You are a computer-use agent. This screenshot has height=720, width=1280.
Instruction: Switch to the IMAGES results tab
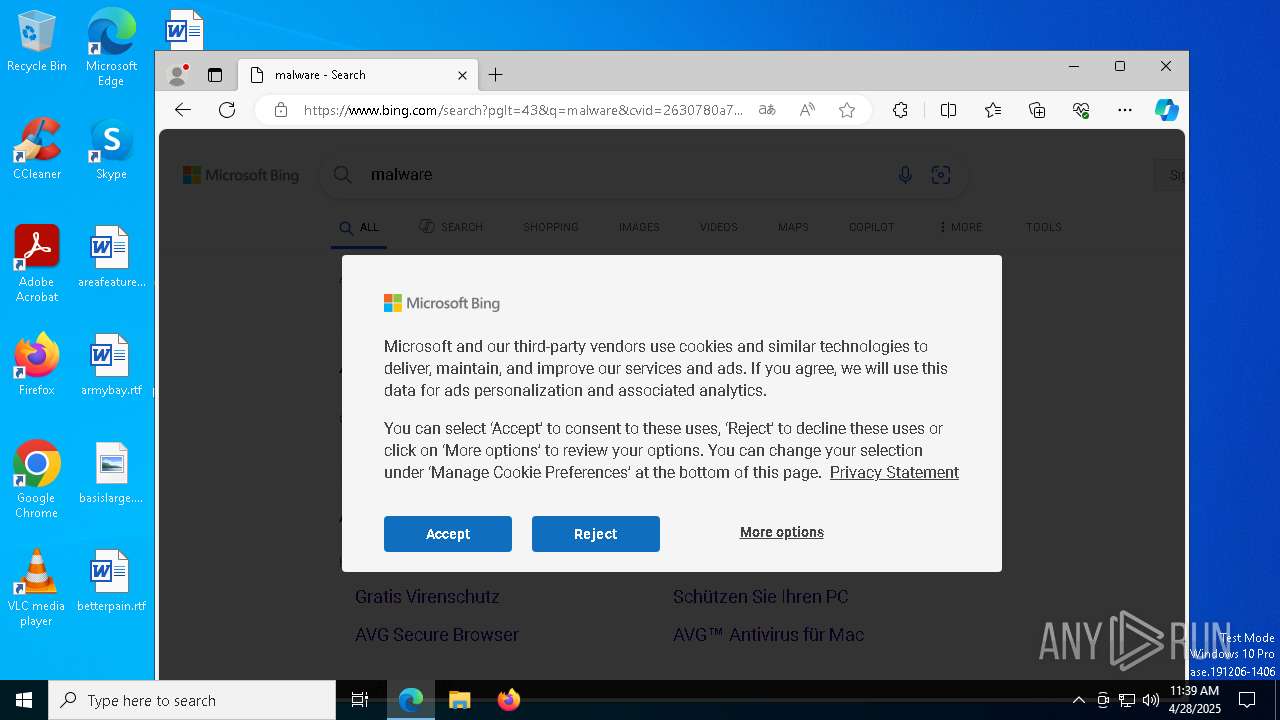(x=639, y=227)
